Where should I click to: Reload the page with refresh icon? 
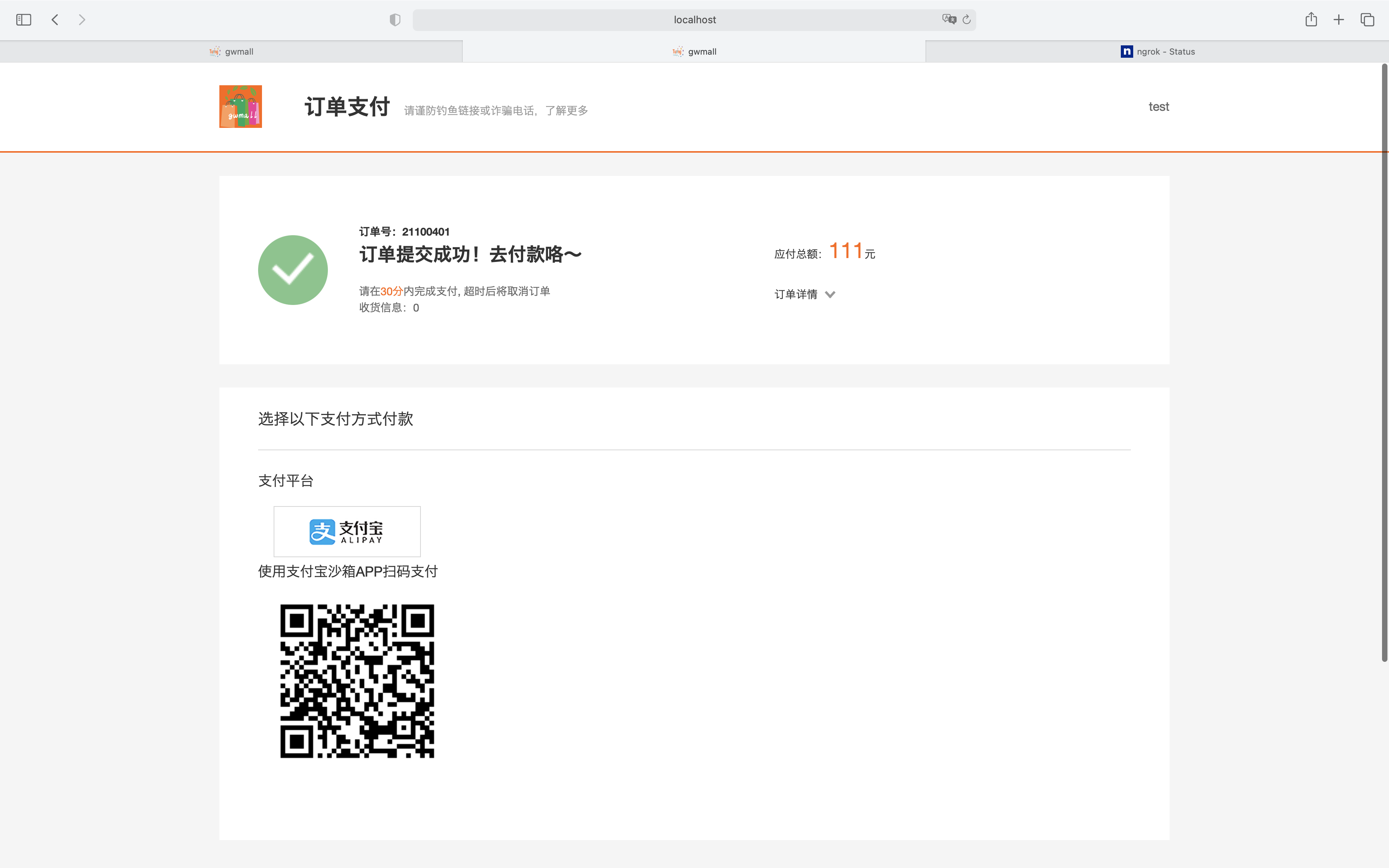click(x=967, y=19)
